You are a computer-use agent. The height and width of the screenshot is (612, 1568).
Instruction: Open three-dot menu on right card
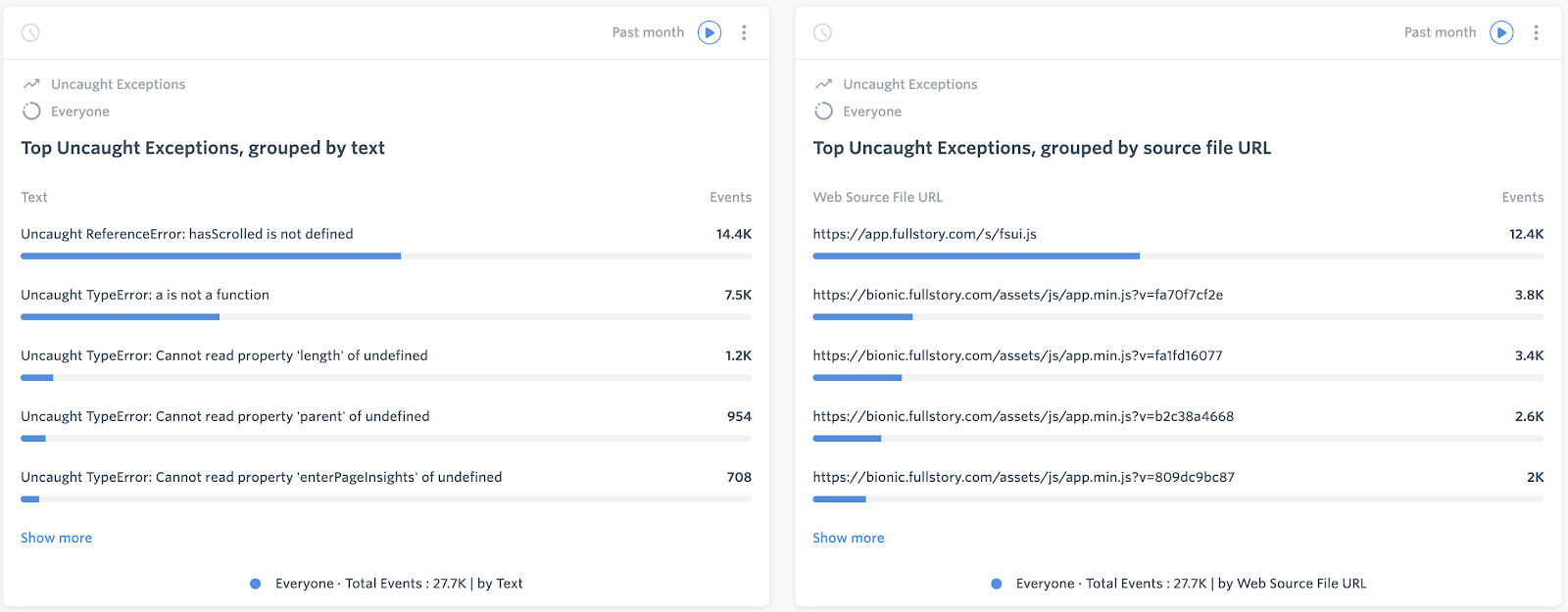pyautogui.click(x=1536, y=32)
